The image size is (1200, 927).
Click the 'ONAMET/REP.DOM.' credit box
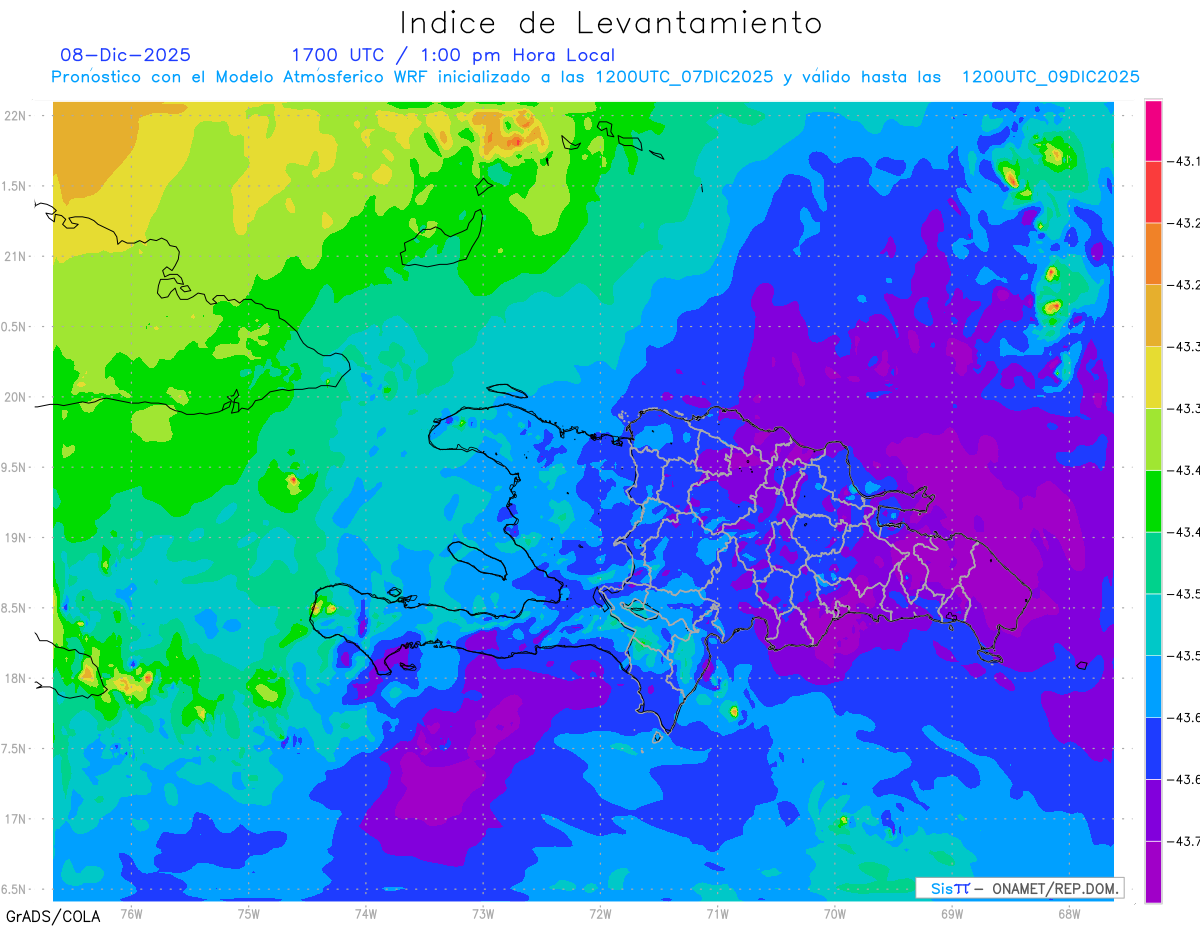click(x=1019, y=888)
